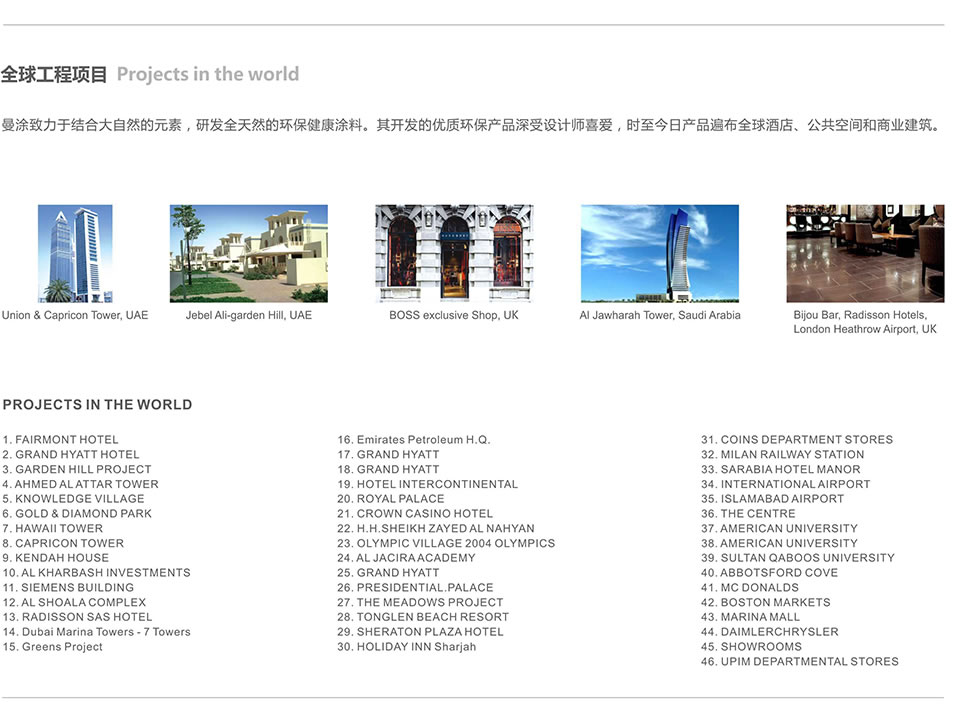The image size is (955, 713).
Task: Click the Al Jawharah Tower image
Action: tap(659, 253)
